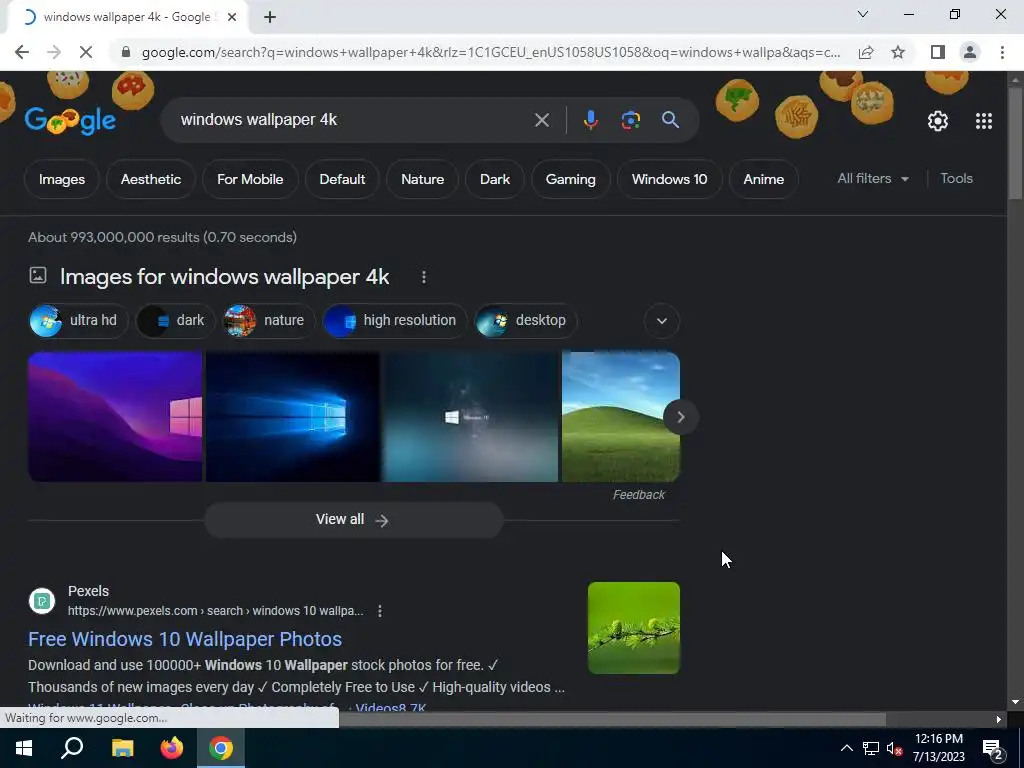Open Free Windows 10 Wallpaper Photos result
This screenshot has height=768, width=1024.
coord(185,639)
